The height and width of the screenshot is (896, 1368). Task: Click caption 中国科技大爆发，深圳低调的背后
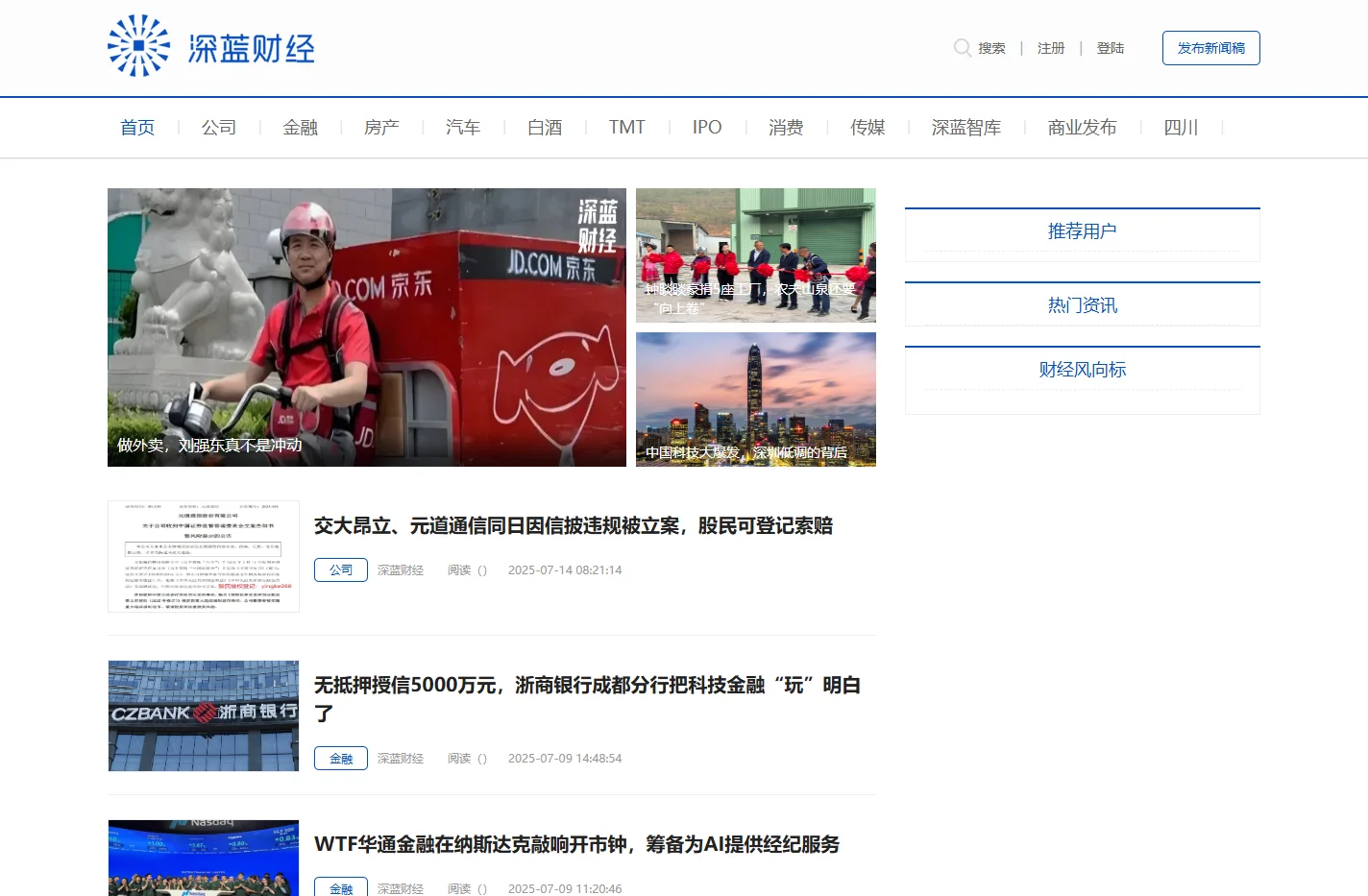(746, 452)
